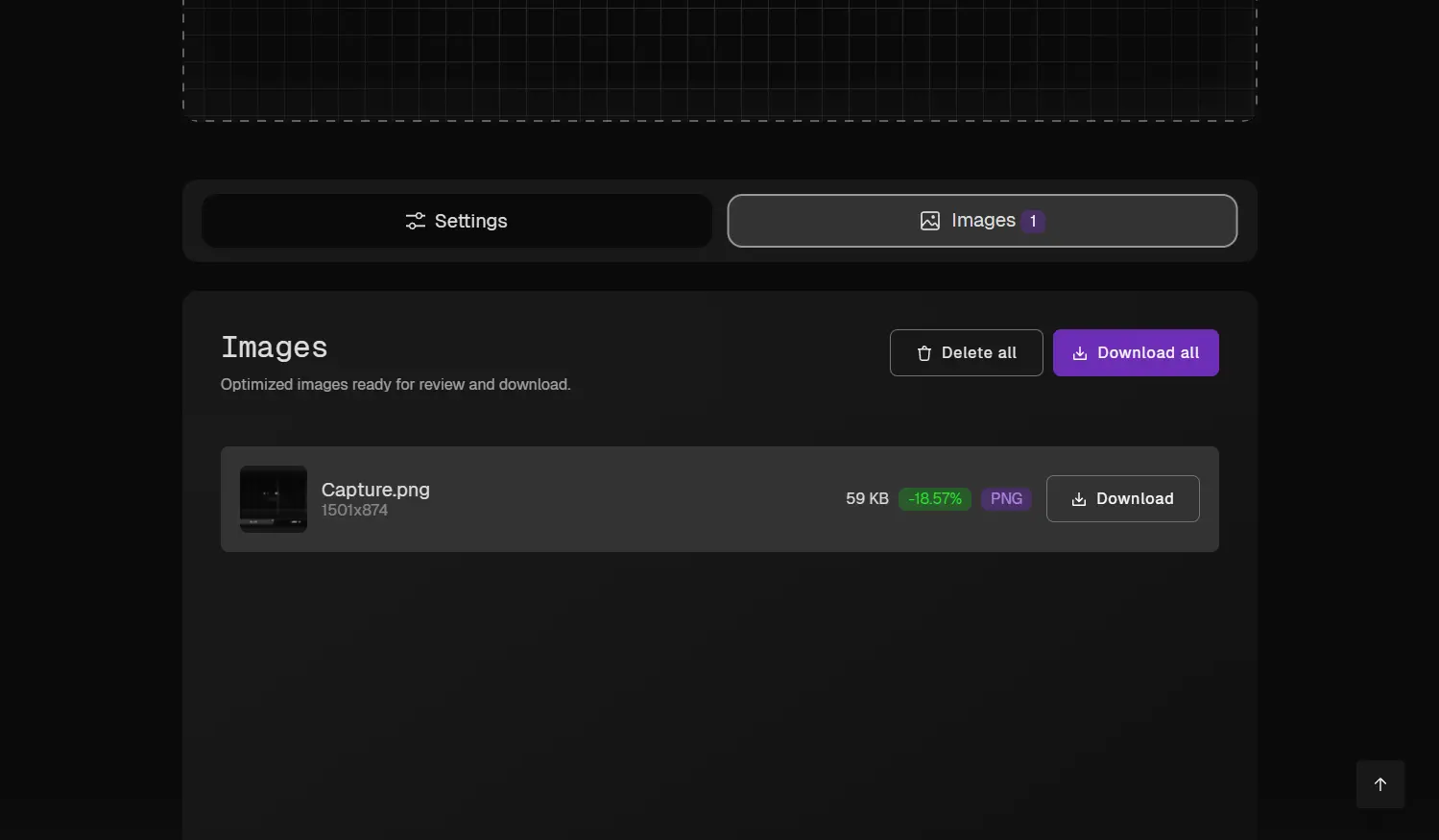The width and height of the screenshot is (1439, 840).
Task: Download the Capture.png file
Action: coord(1122,498)
